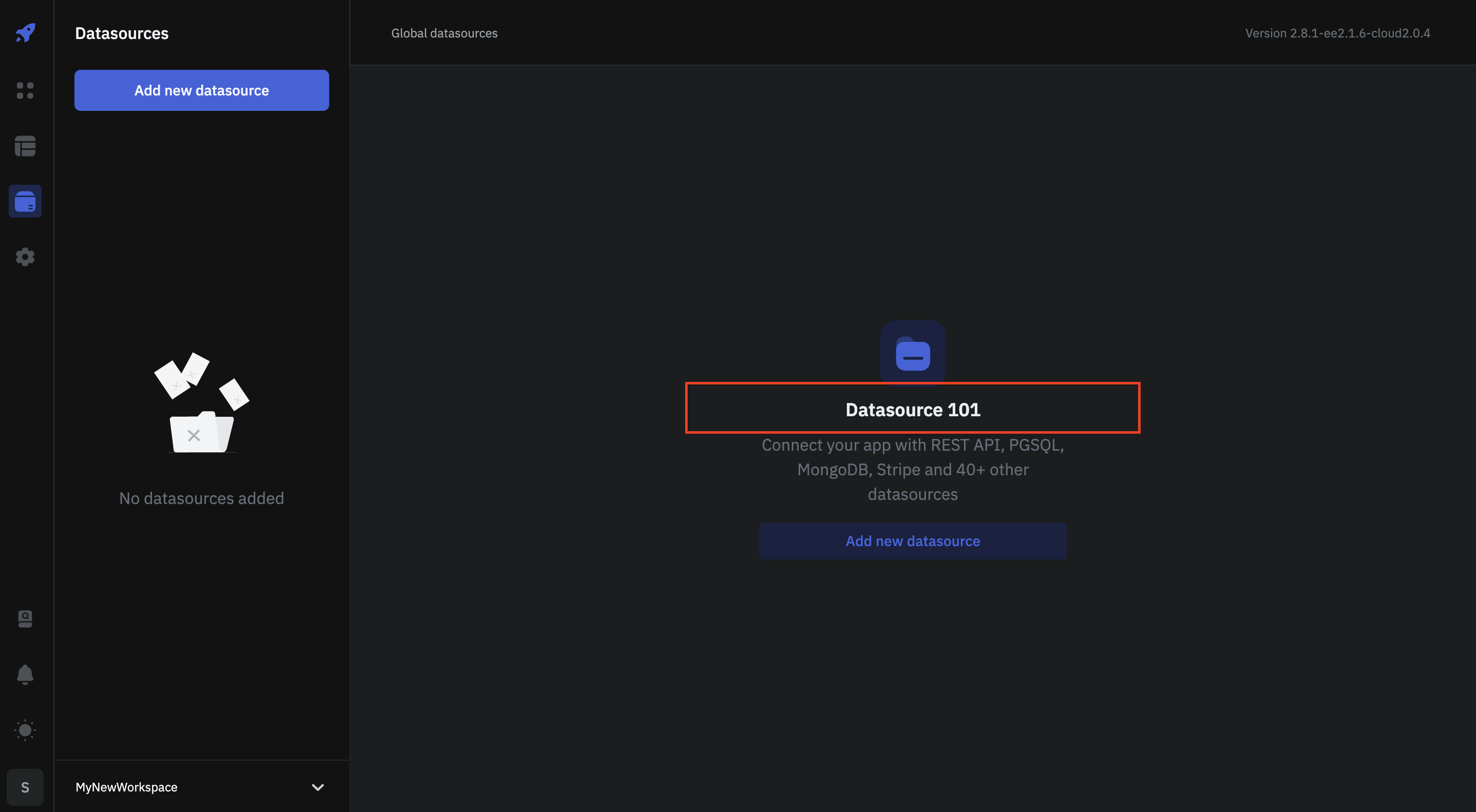Click the Datasources panel heading
The height and width of the screenshot is (812, 1476).
[122, 33]
